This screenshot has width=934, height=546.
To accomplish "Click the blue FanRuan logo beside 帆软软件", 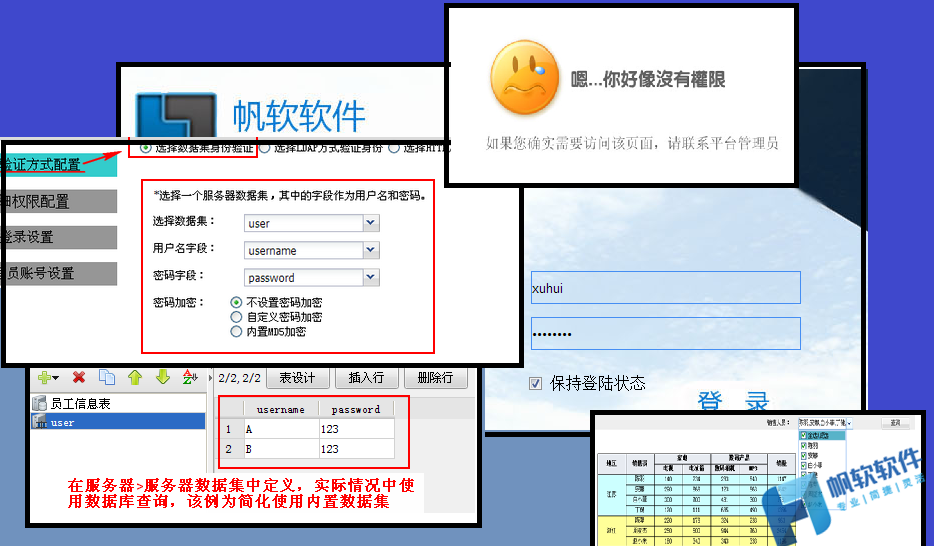I will [176, 114].
